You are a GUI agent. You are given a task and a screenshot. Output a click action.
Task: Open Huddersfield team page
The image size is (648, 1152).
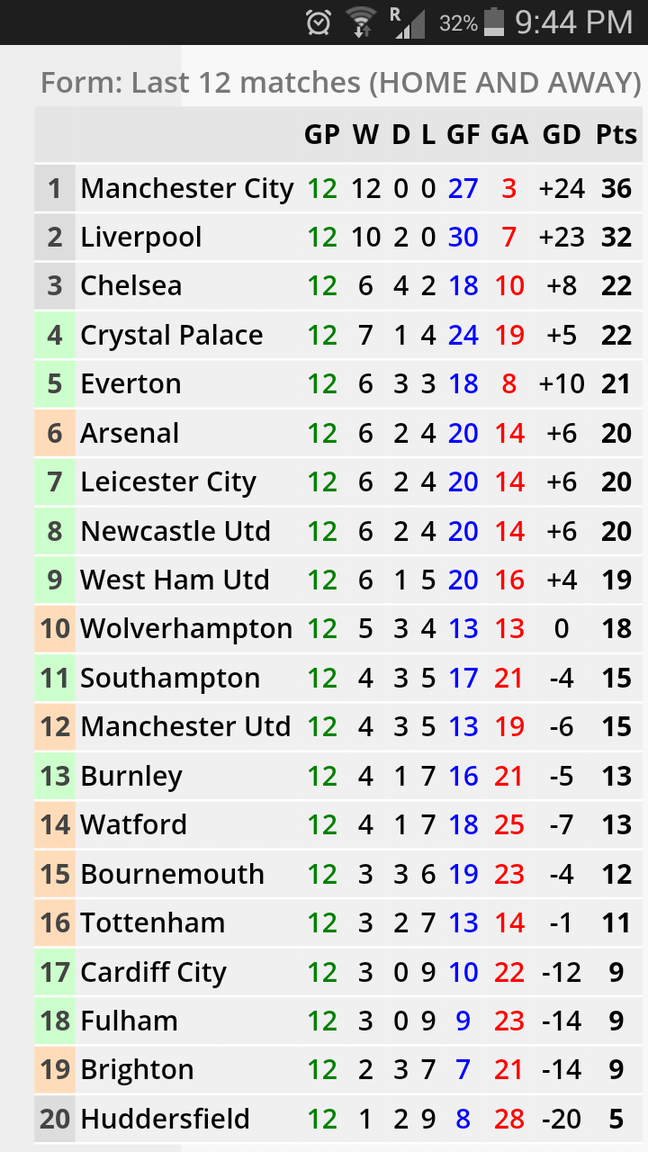point(165,1118)
